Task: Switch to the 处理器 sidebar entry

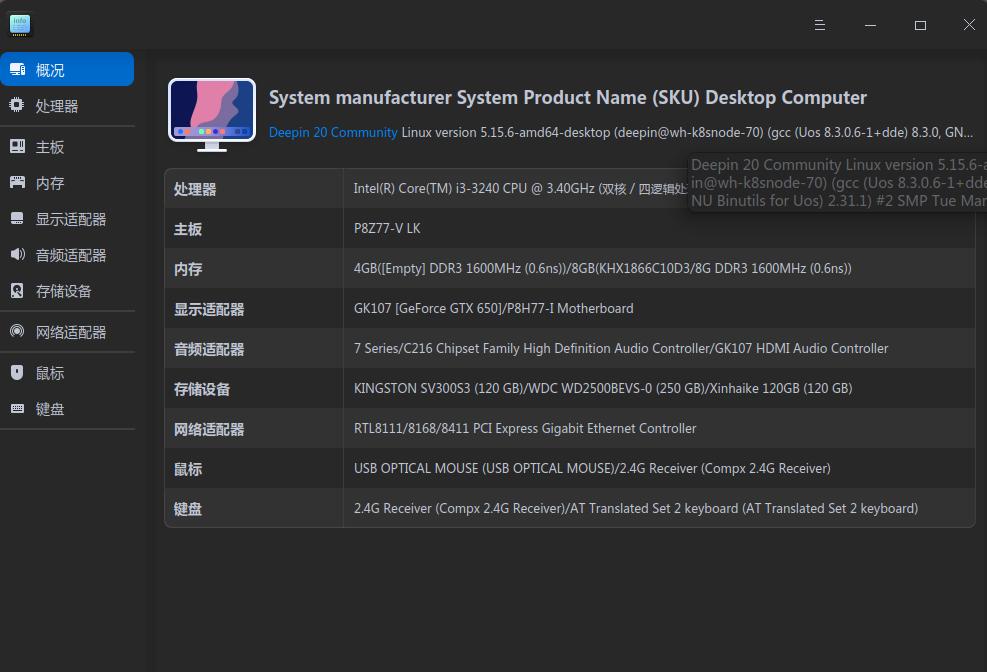Action: pyautogui.click(x=55, y=105)
